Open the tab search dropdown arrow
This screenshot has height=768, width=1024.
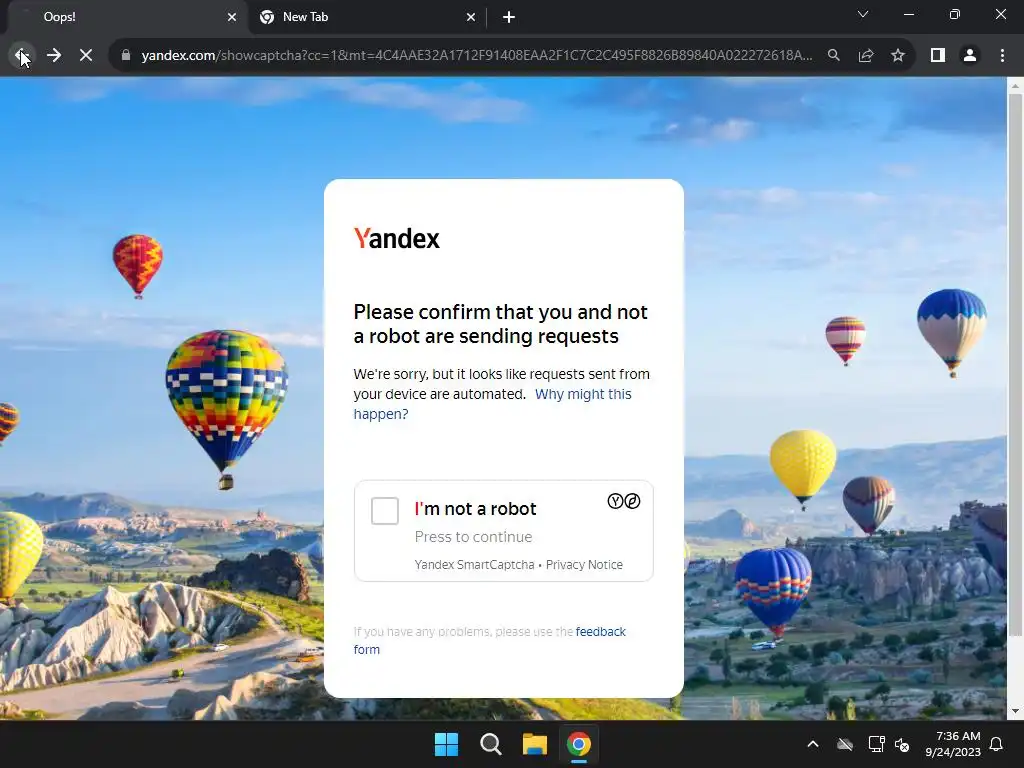pyautogui.click(x=863, y=14)
